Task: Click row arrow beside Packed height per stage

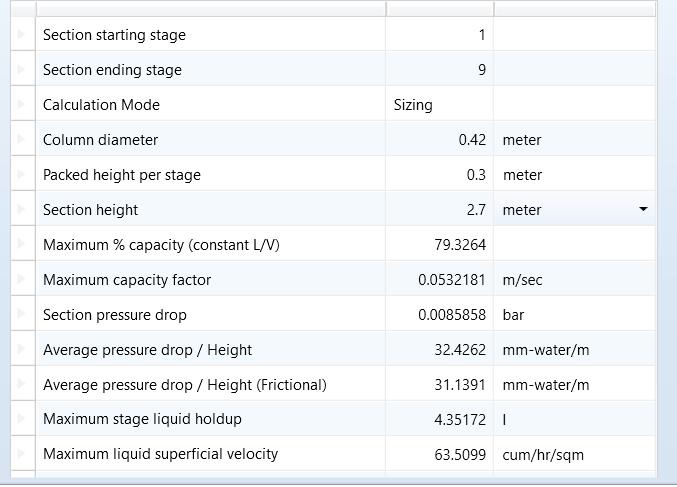Action: (22, 175)
